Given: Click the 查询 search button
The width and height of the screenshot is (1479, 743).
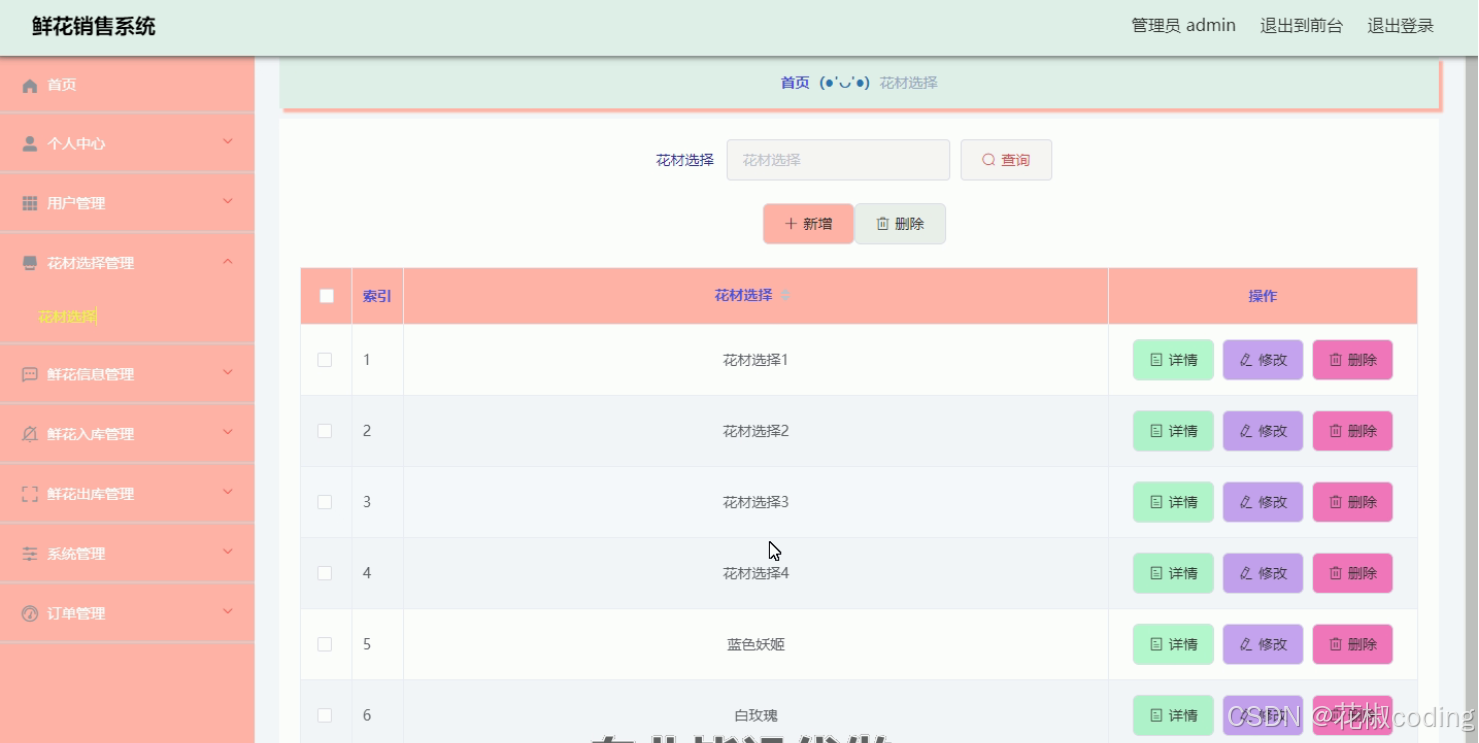Looking at the screenshot, I should pyautogui.click(x=1006, y=160).
